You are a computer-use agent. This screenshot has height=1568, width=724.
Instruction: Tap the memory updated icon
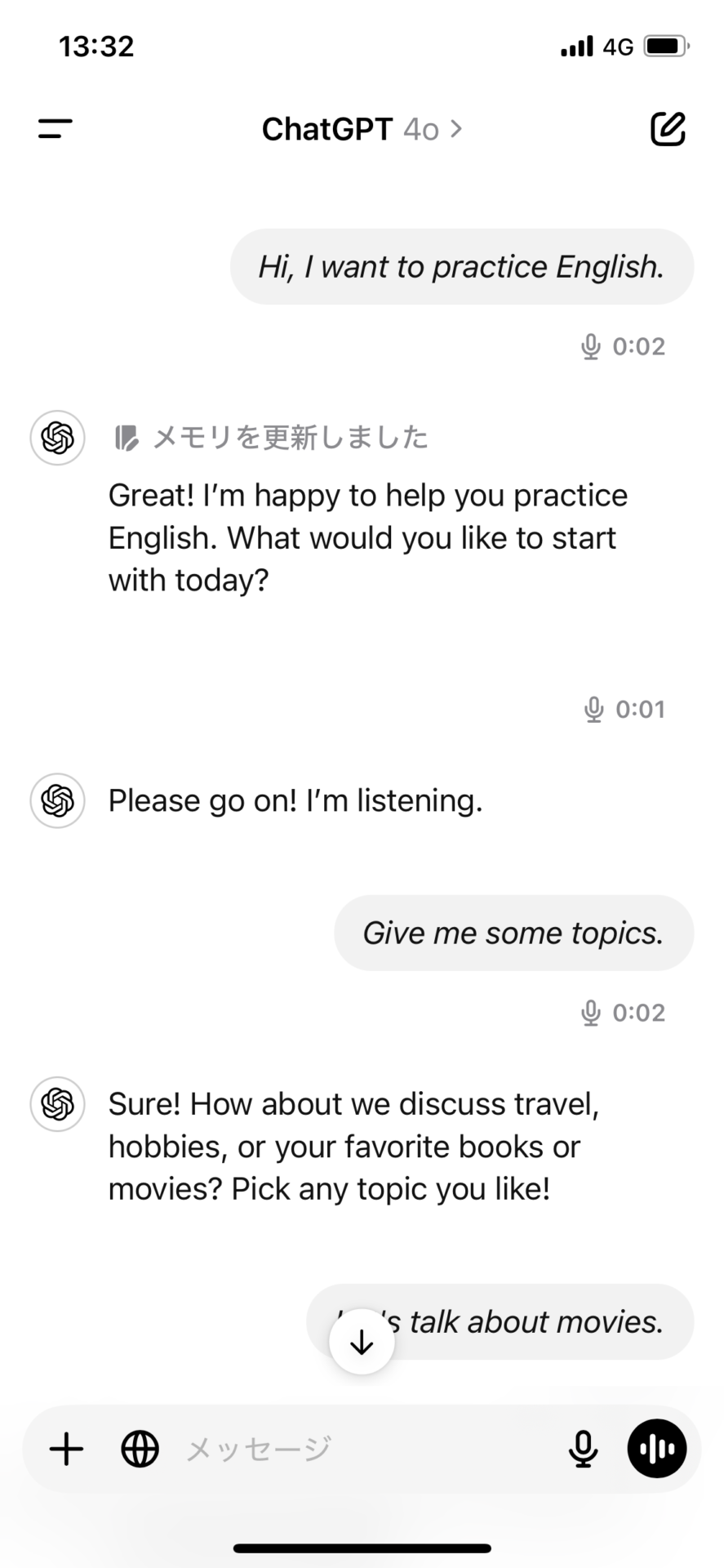point(126,438)
